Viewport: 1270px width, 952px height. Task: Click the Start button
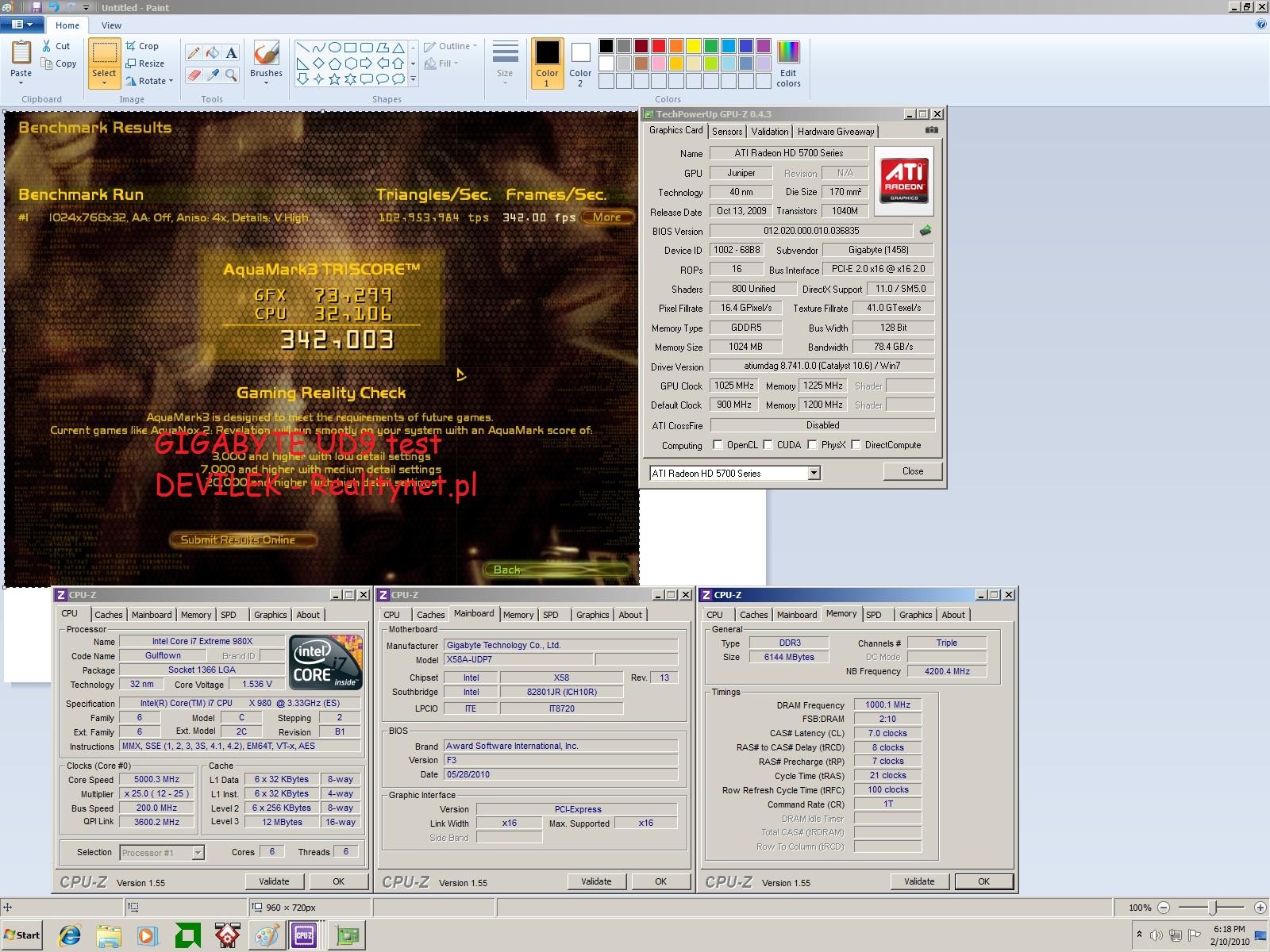[22, 935]
